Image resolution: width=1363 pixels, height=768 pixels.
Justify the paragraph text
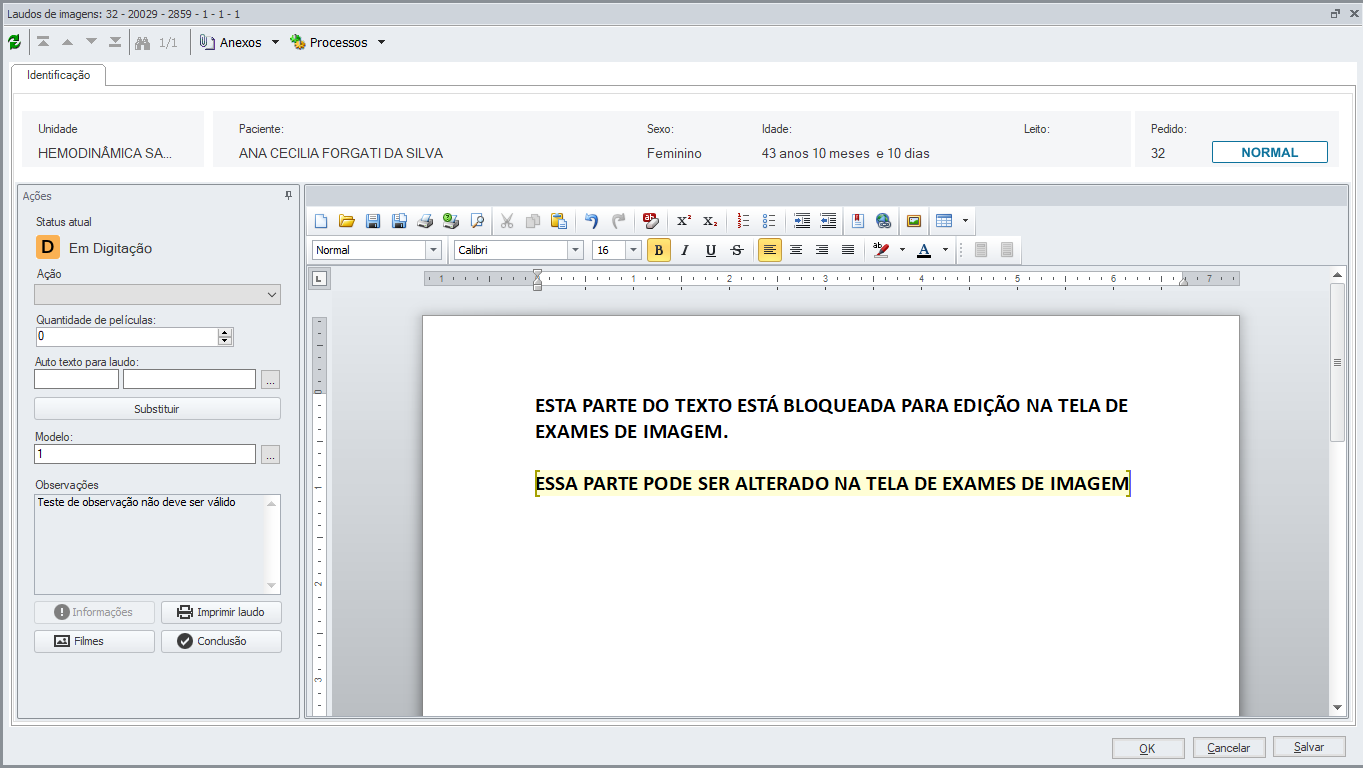[848, 250]
